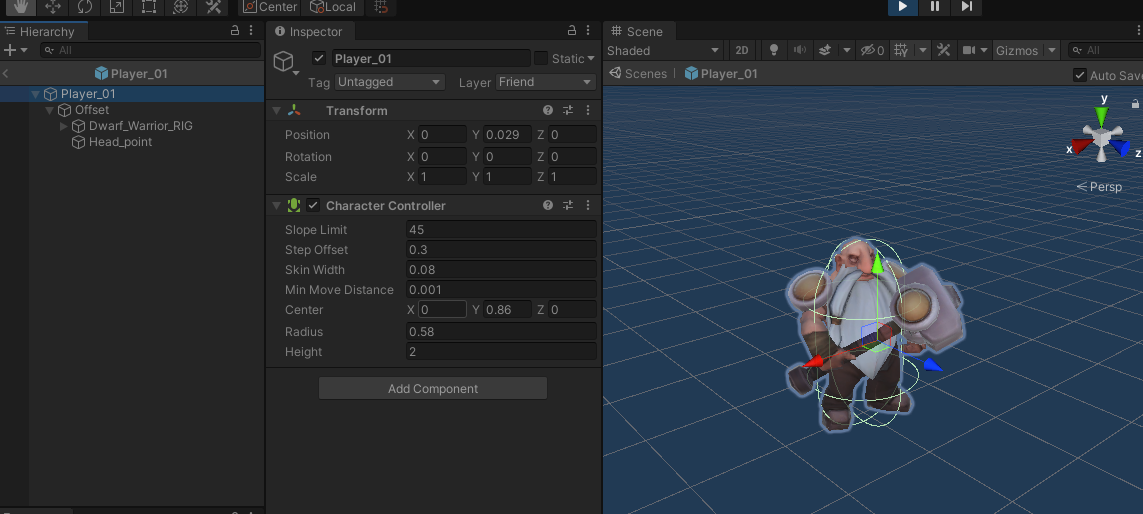Viewport: 1143px width, 514px height.
Task: Select the Hand tool
Action: 20,7
